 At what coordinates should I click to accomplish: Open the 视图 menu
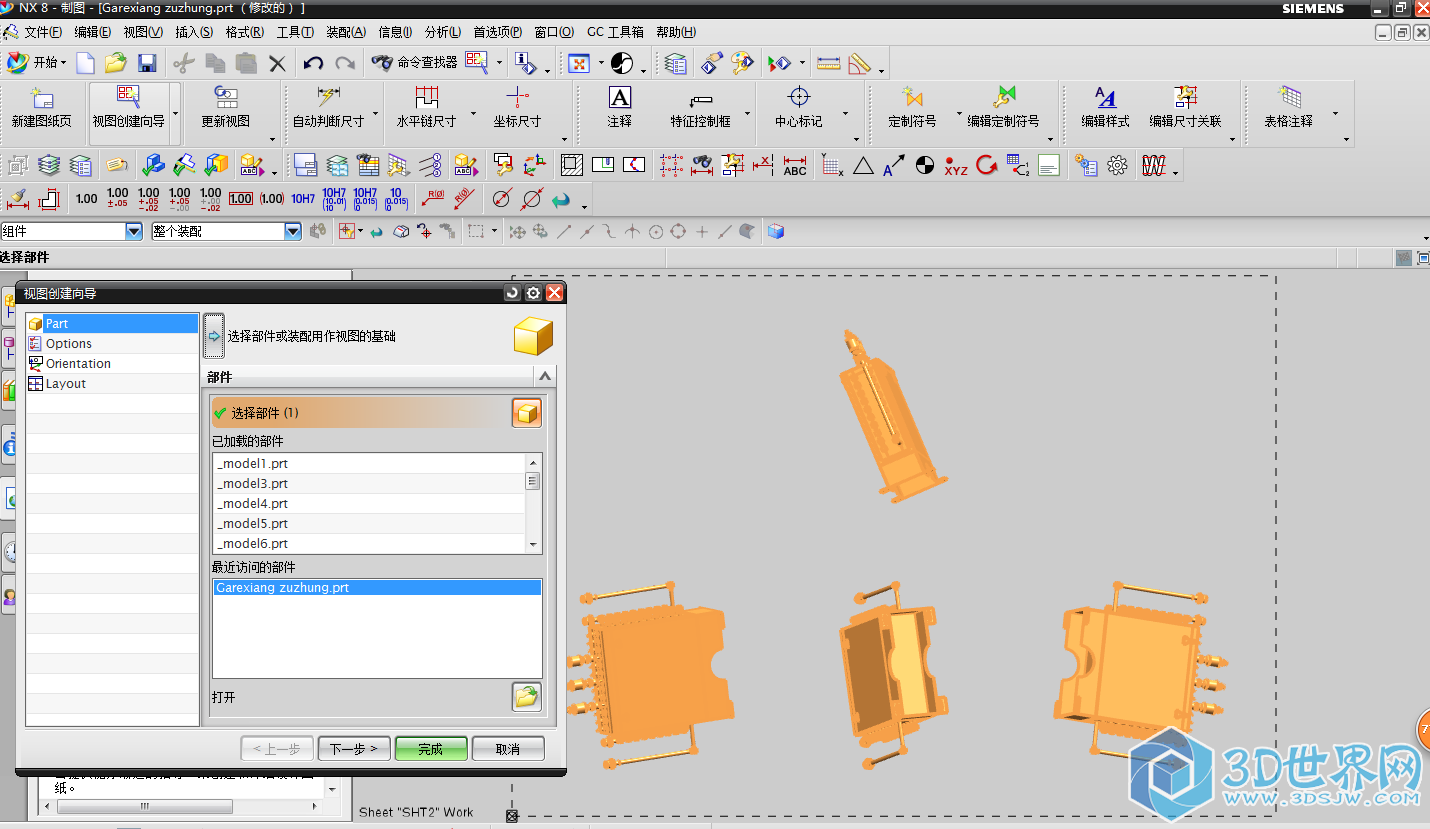click(143, 32)
